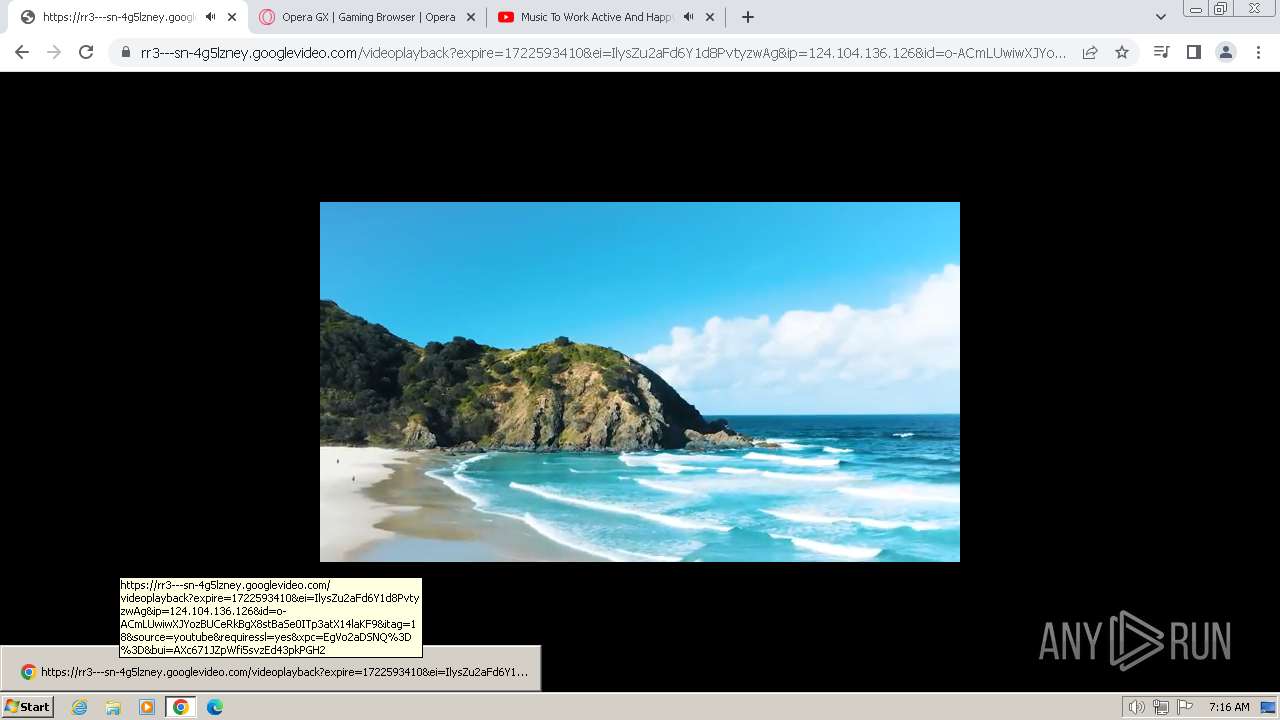Open the Chrome profile avatar menu
Image resolution: width=1280 pixels, height=720 pixels.
(1225, 52)
